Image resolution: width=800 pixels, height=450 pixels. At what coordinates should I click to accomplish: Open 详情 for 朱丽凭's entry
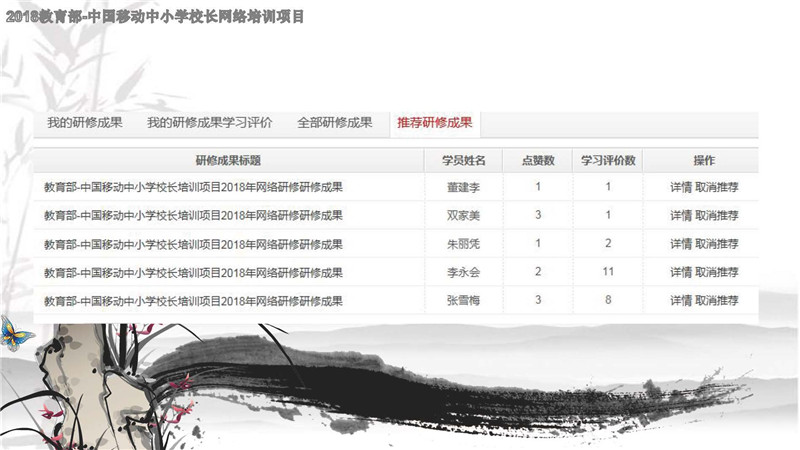click(681, 244)
